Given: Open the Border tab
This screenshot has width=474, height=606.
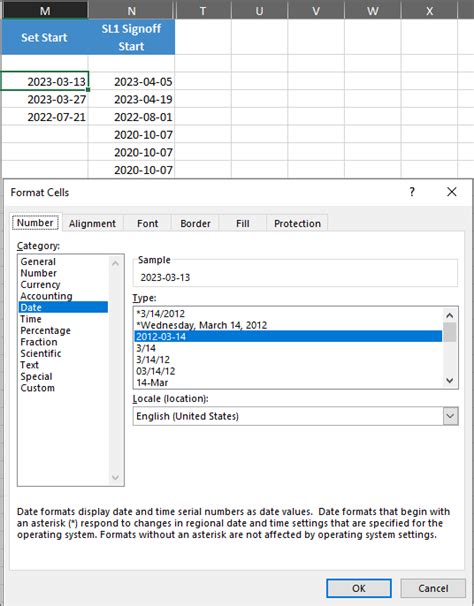Looking at the screenshot, I should [x=195, y=223].
